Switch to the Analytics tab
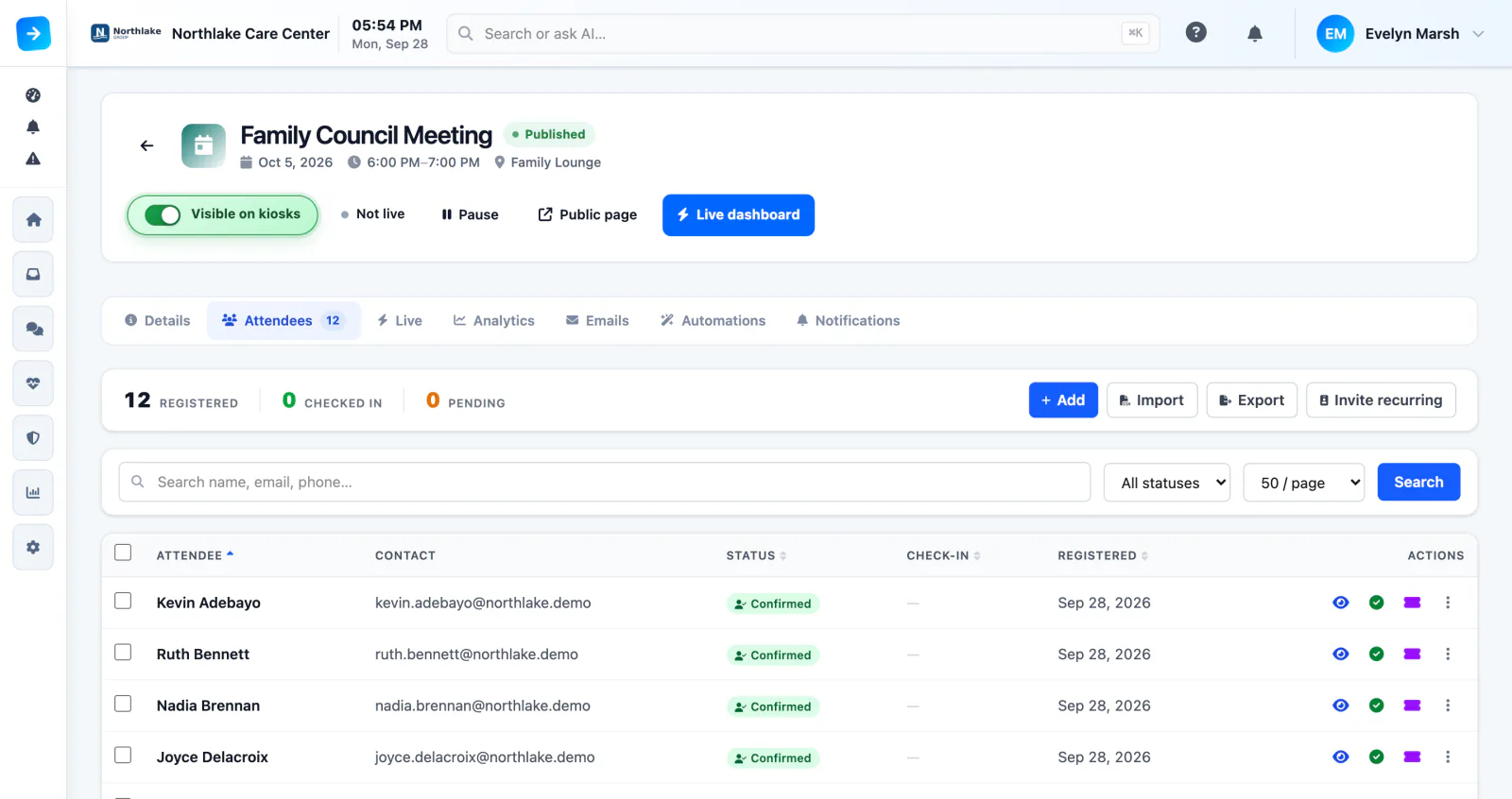Image resolution: width=1512 pixels, height=799 pixels. (x=493, y=321)
